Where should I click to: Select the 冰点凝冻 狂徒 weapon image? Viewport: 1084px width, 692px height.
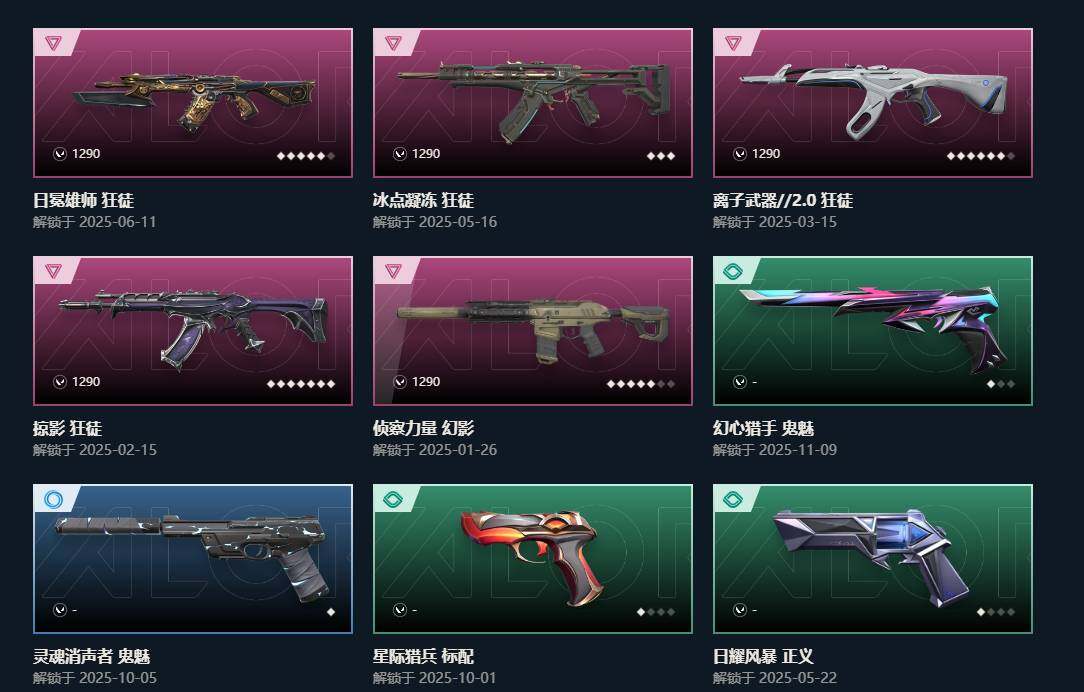coord(532,100)
